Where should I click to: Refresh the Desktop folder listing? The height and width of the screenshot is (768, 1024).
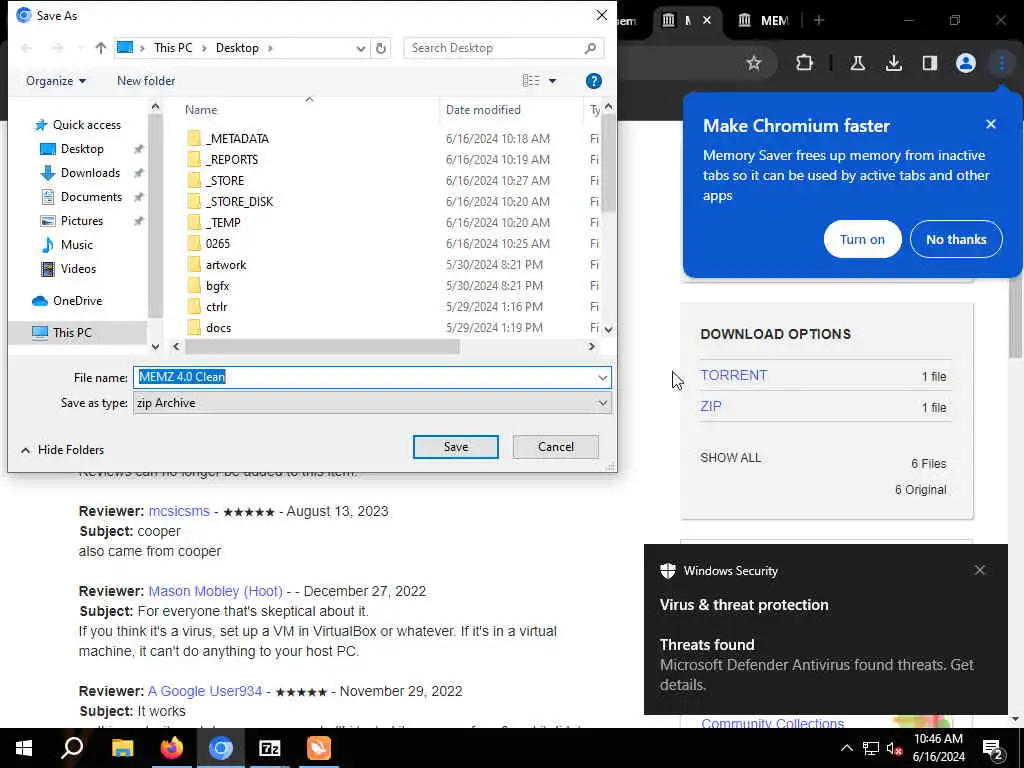click(x=381, y=48)
